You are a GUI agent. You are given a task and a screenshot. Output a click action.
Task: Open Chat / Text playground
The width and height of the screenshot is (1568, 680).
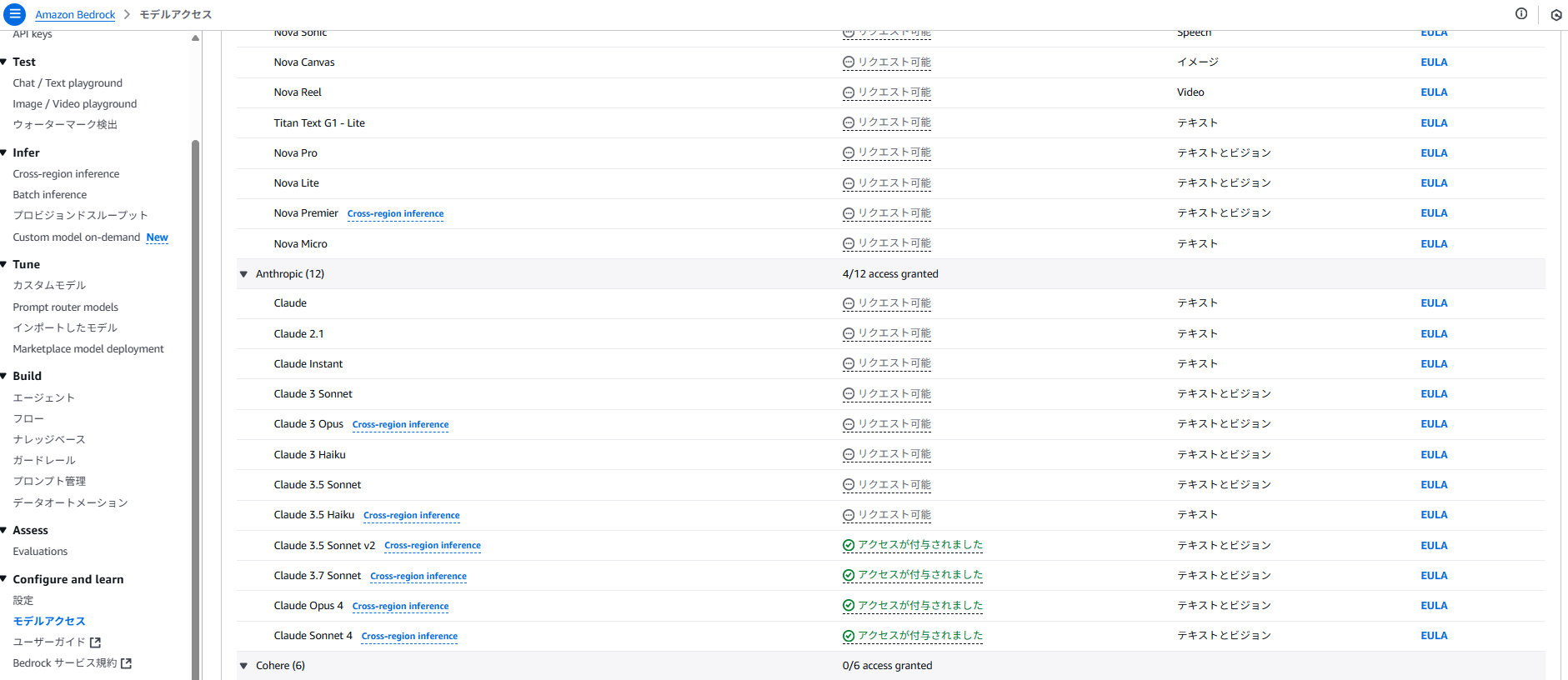[68, 83]
